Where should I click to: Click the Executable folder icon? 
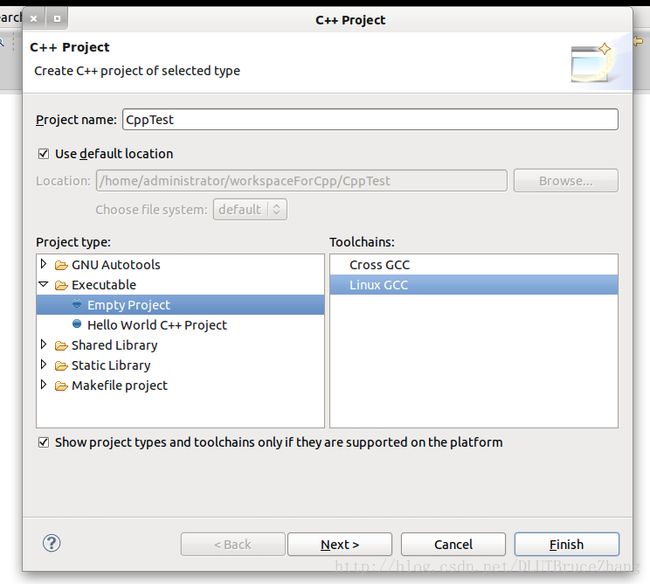pyautogui.click(x=61, y=285)
